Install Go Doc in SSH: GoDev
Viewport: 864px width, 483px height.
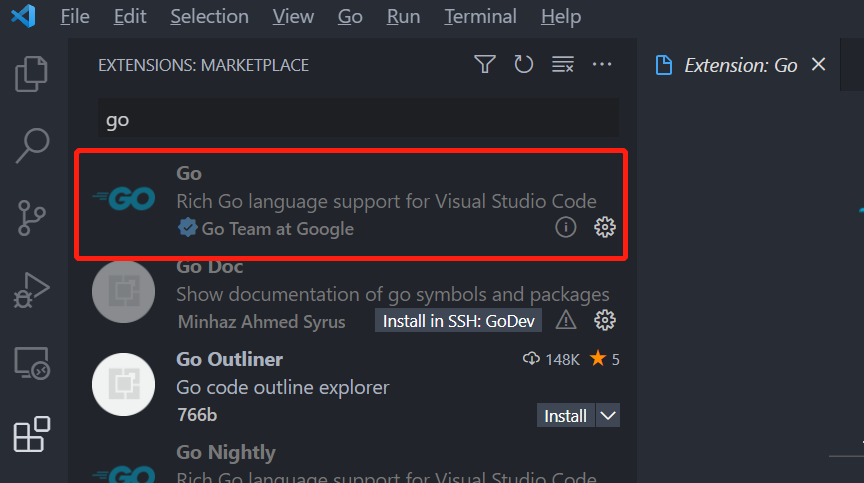tap(458, 321)
